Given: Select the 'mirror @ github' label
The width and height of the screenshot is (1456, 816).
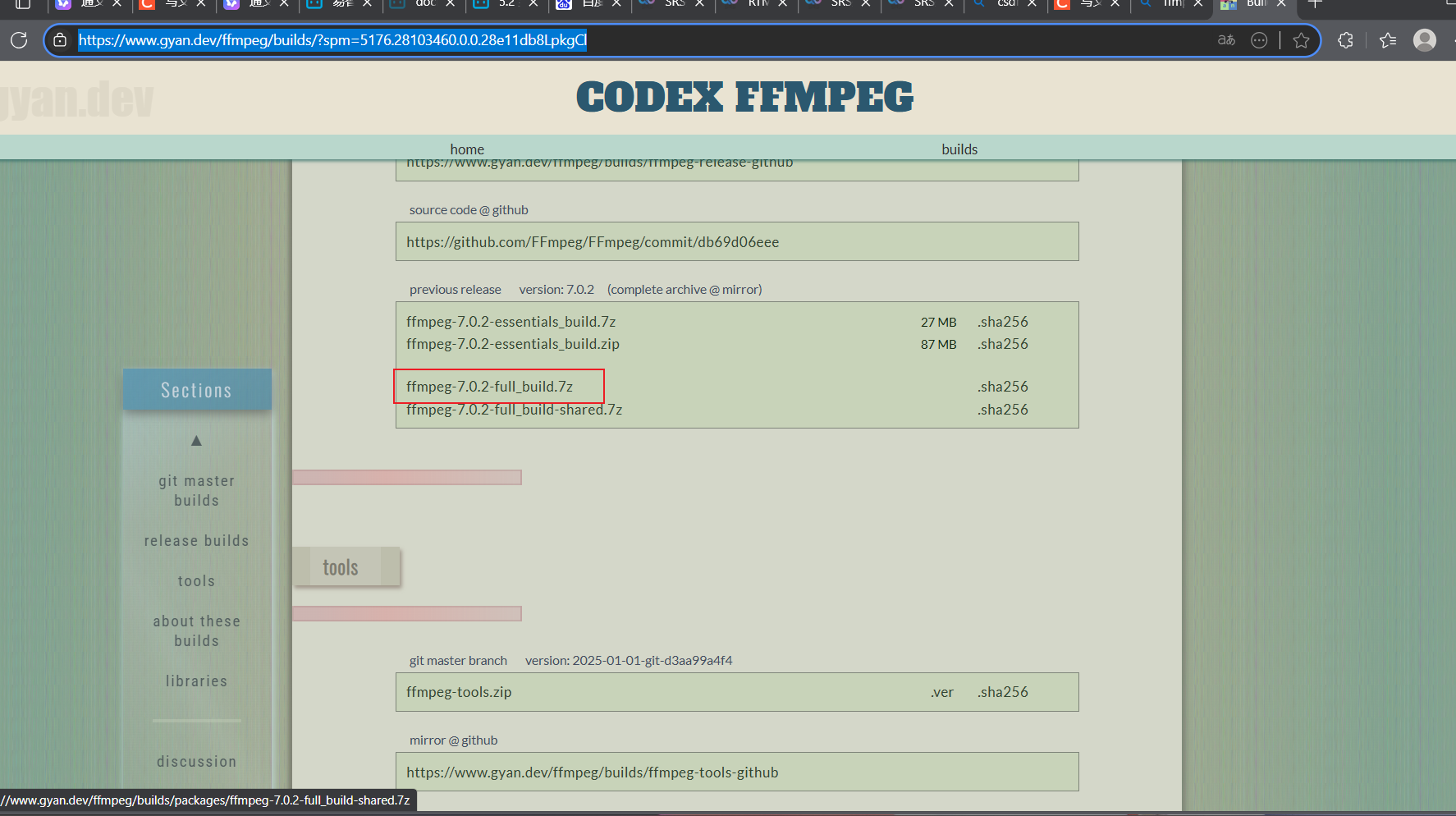Looking at the screenshot, I should (453, 740).
